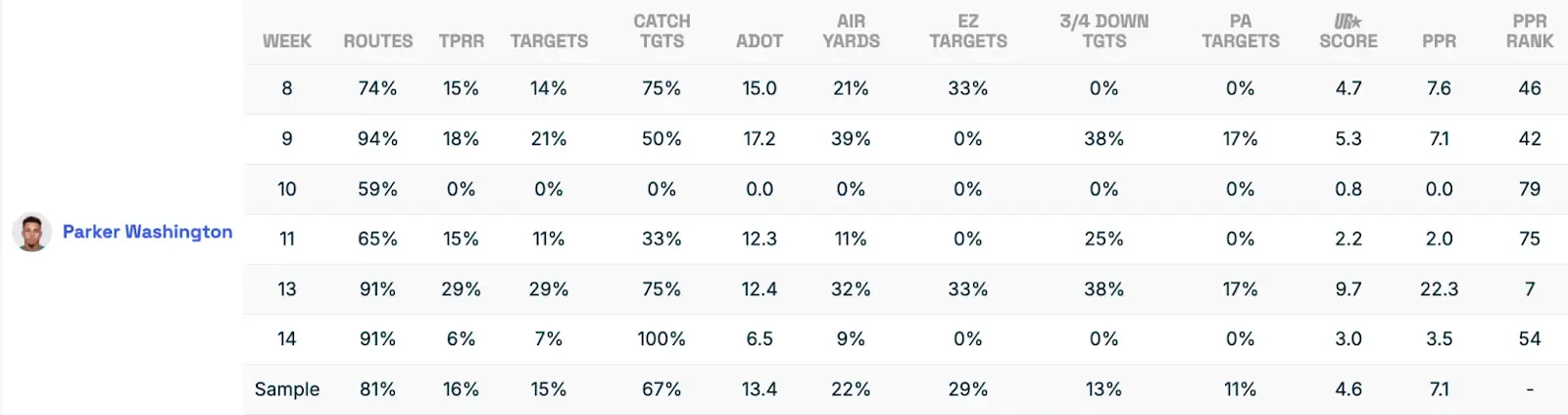
Task: Sort by the WEEK column header
Action: click(x=286, y=41)
